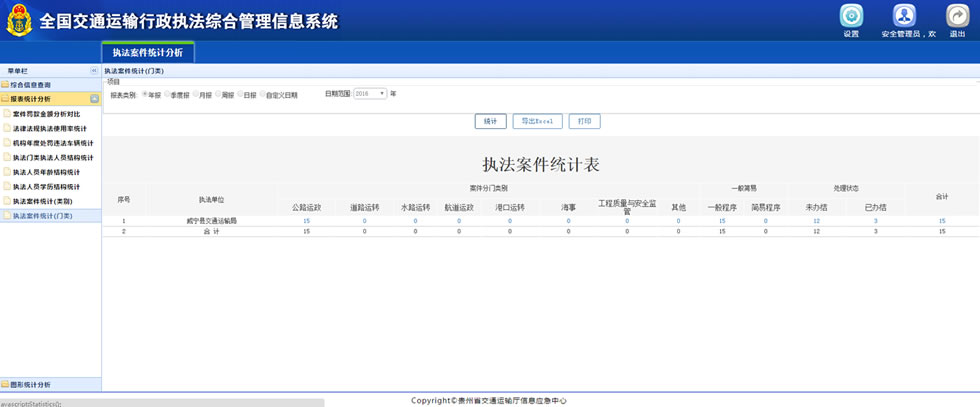Click the 一般简易 group header
Screen dimensions: 980x407
click(744, 188)
